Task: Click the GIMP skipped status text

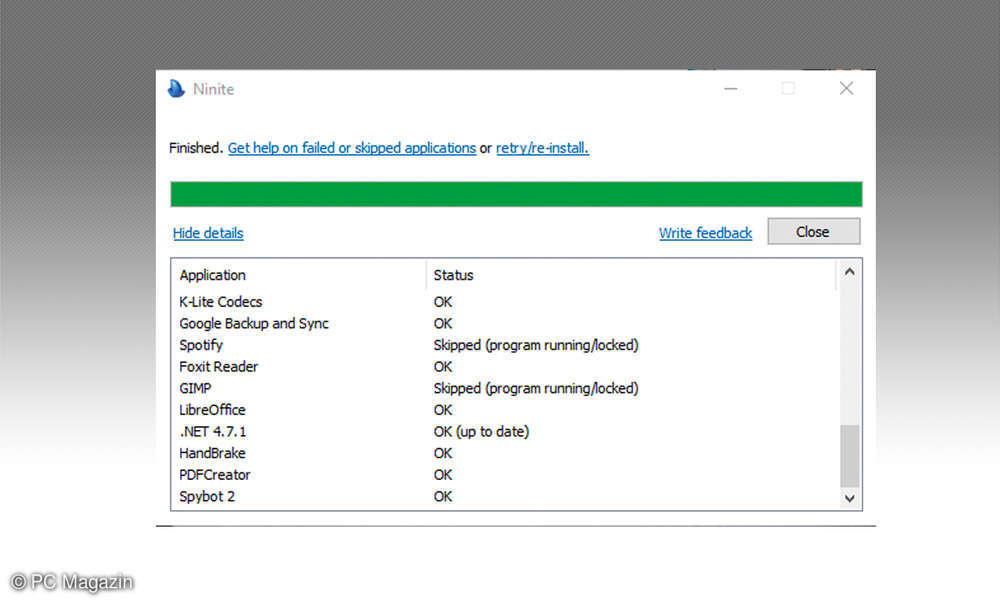Action: 536,388
